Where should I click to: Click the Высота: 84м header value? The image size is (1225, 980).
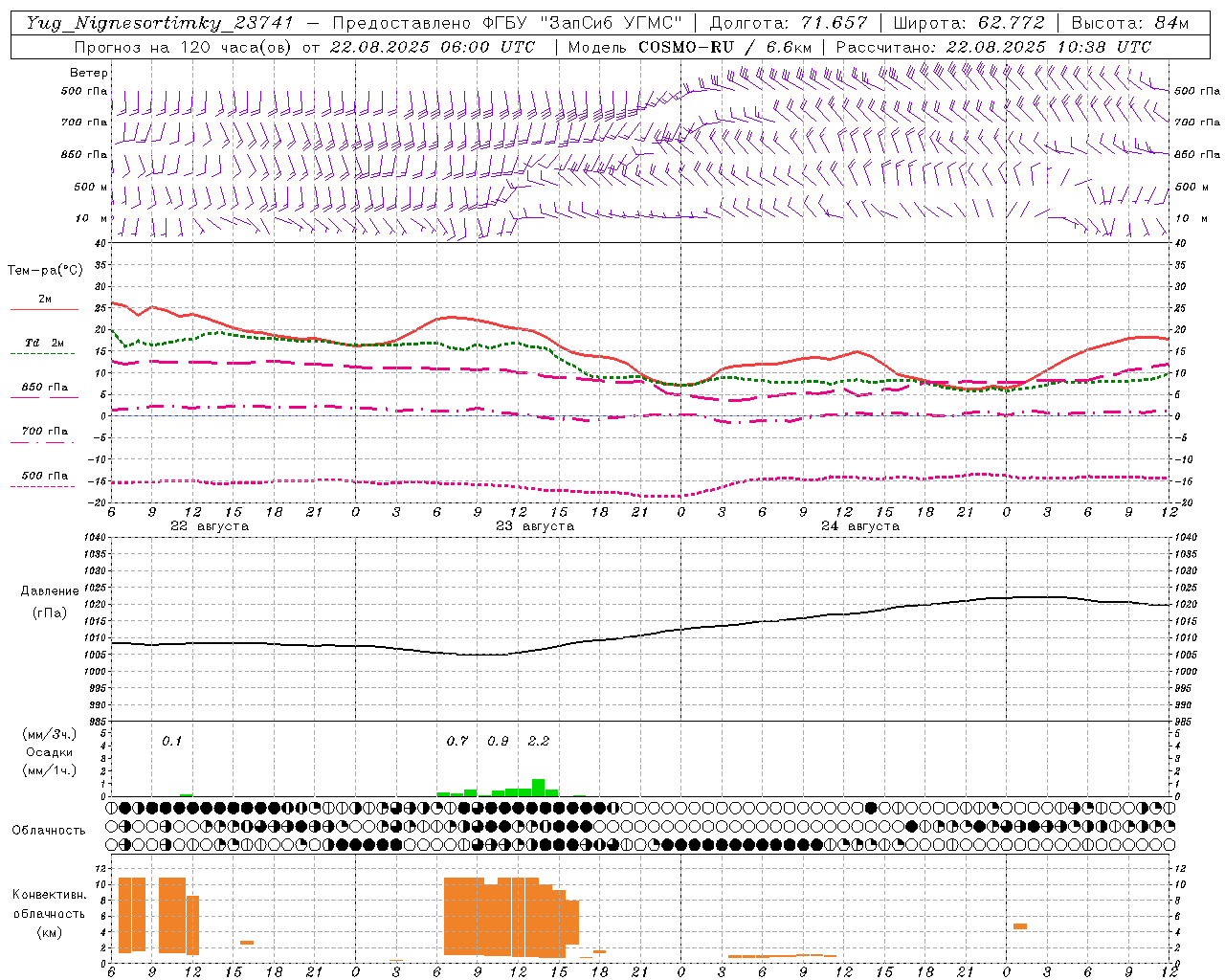pyautogui.click(x=1130, y=23)
